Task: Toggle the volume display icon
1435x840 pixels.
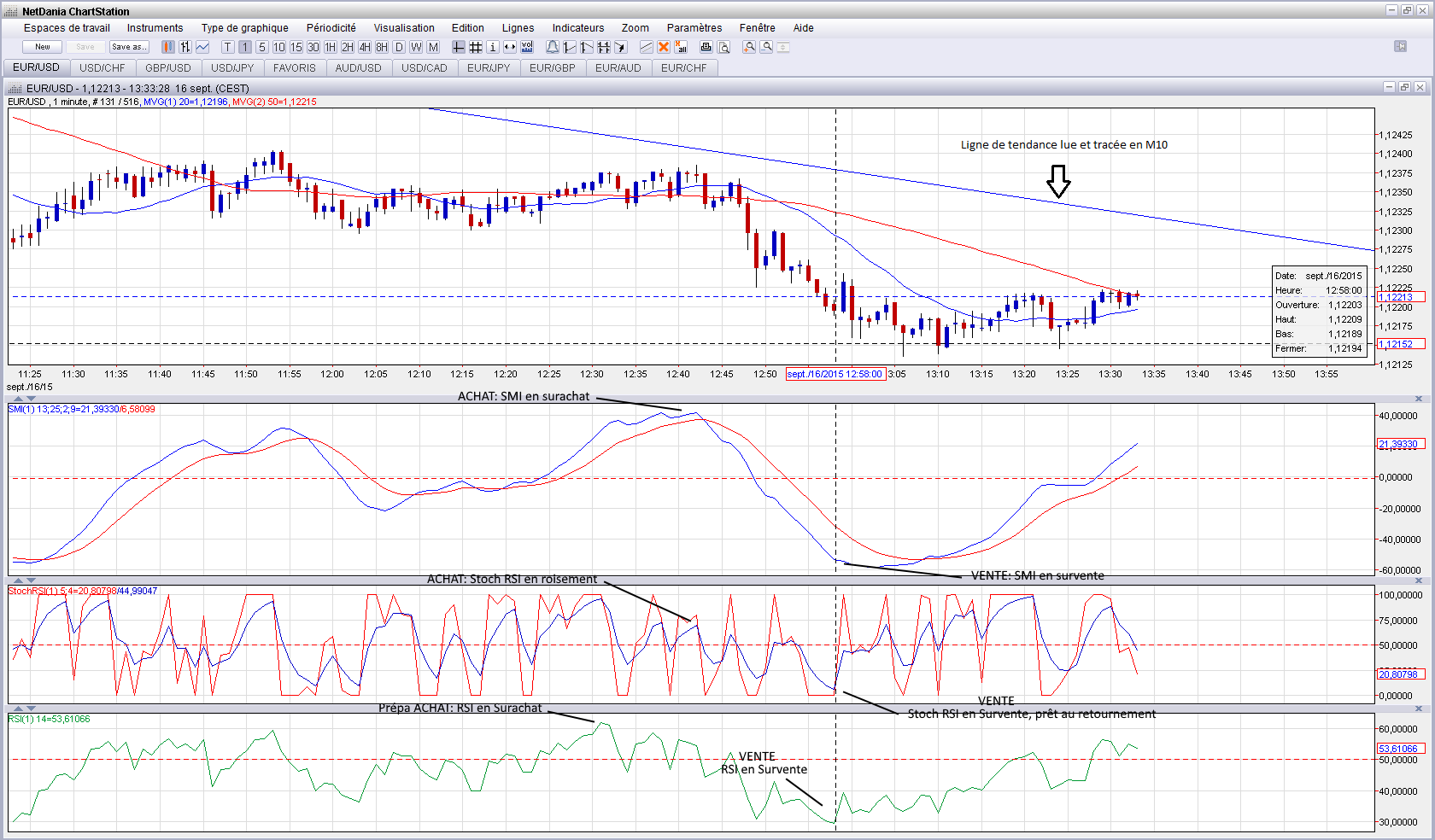Action: [527, 47]
